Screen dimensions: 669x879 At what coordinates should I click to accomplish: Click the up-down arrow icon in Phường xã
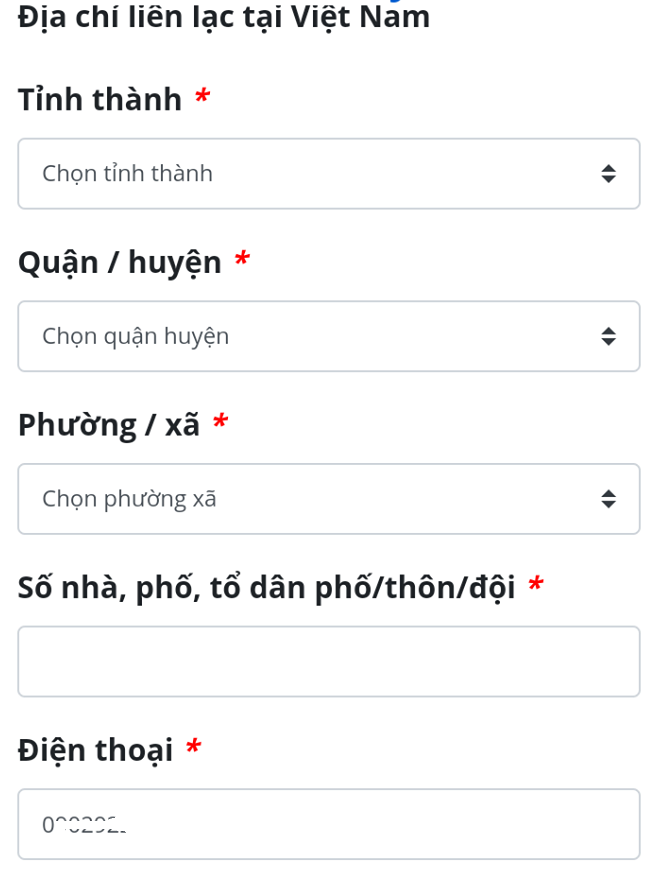(608, 499)
